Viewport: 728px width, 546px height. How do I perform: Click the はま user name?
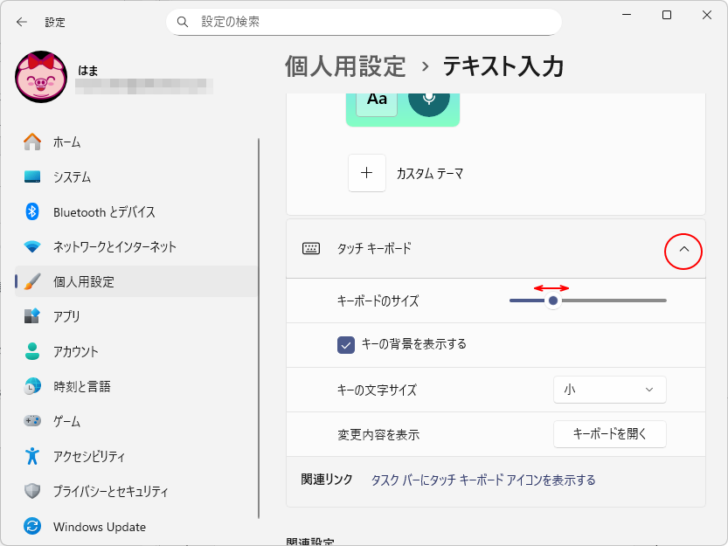point(88,71)
